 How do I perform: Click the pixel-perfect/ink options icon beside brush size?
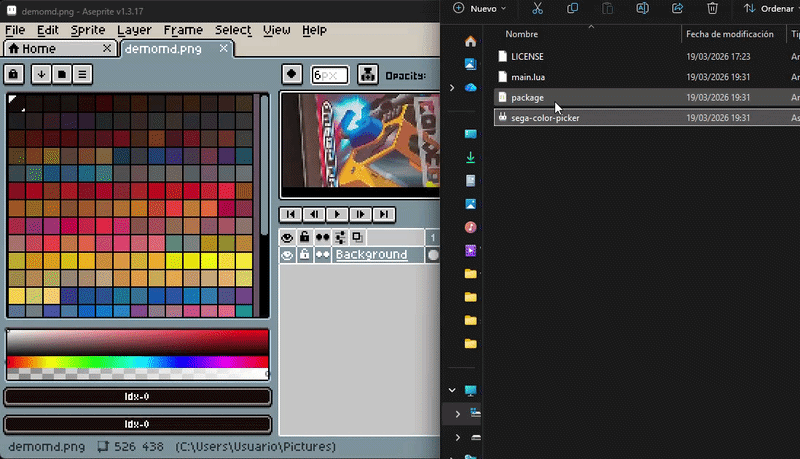[367, 74]
